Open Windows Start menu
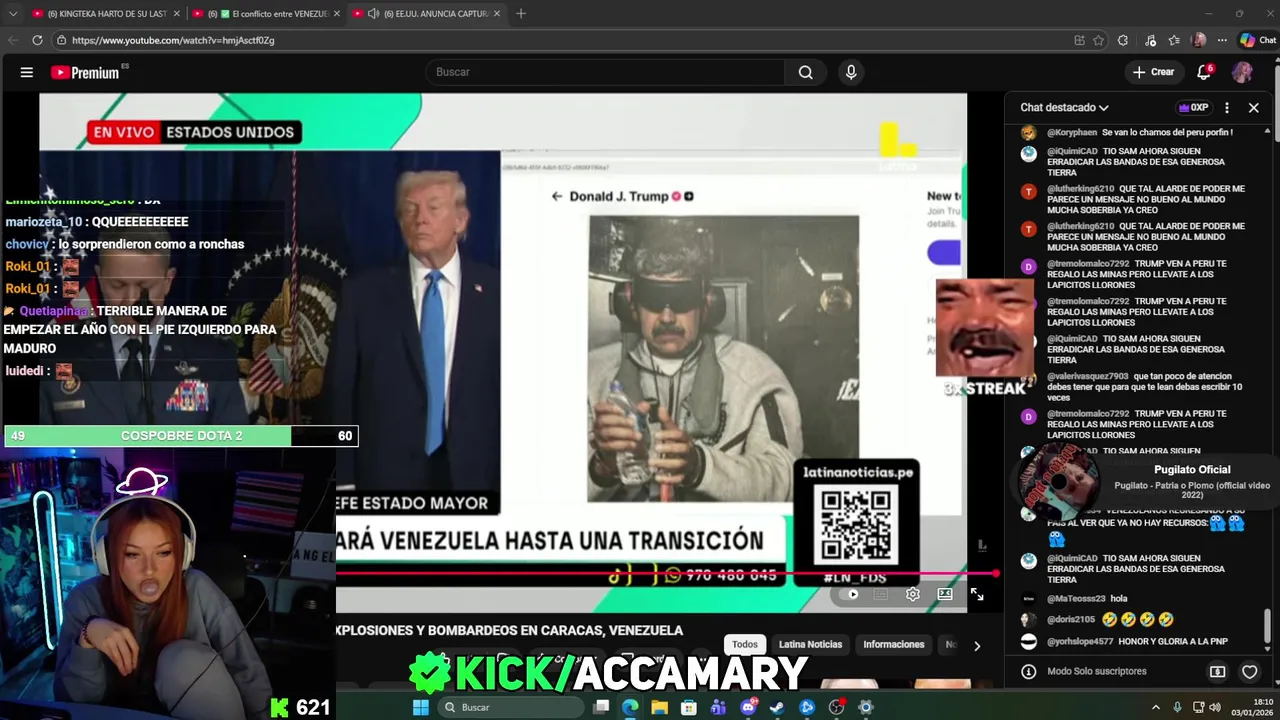This screenshot has width=1280, height=720. pos(421,707)
